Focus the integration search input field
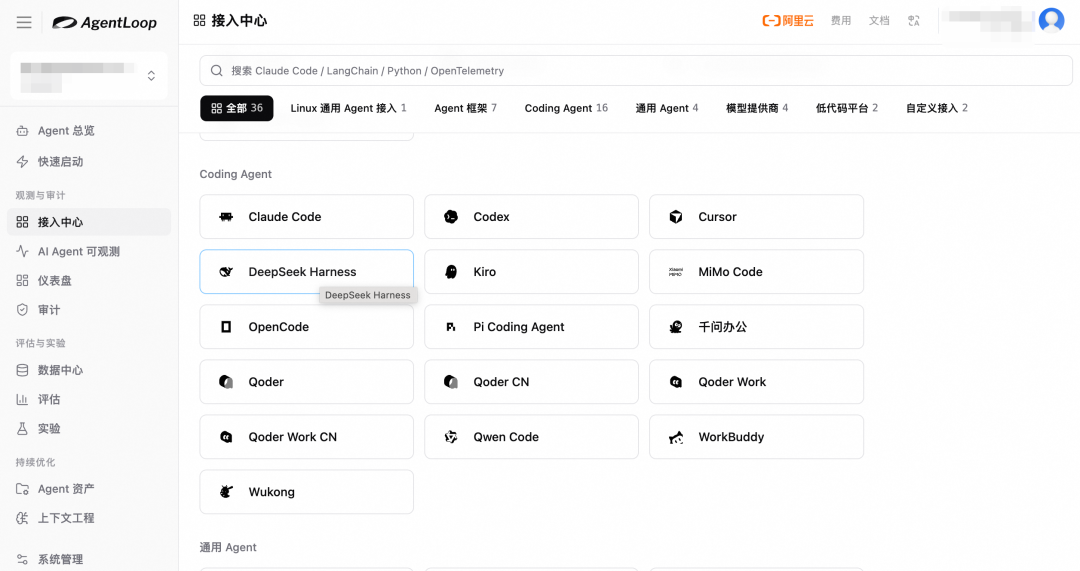 coord(636,71)
